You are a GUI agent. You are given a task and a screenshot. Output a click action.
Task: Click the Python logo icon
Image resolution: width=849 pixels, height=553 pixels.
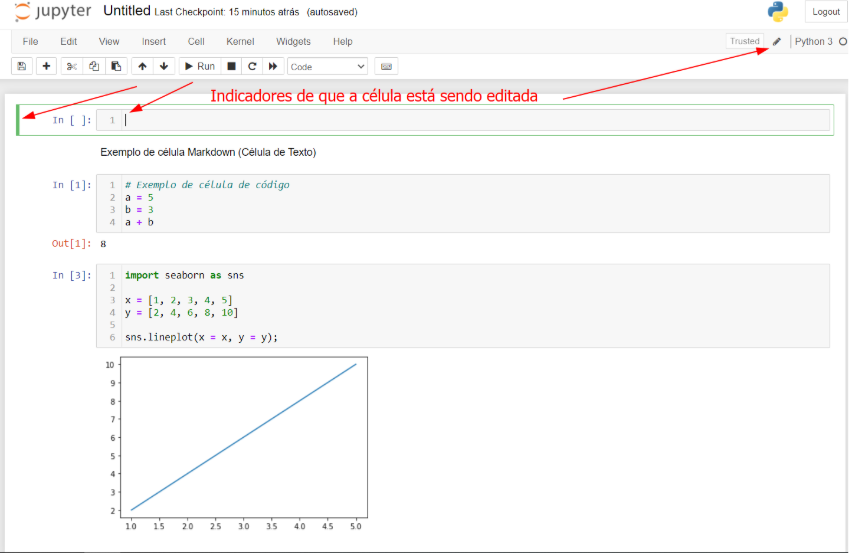[x=778, y=11]
